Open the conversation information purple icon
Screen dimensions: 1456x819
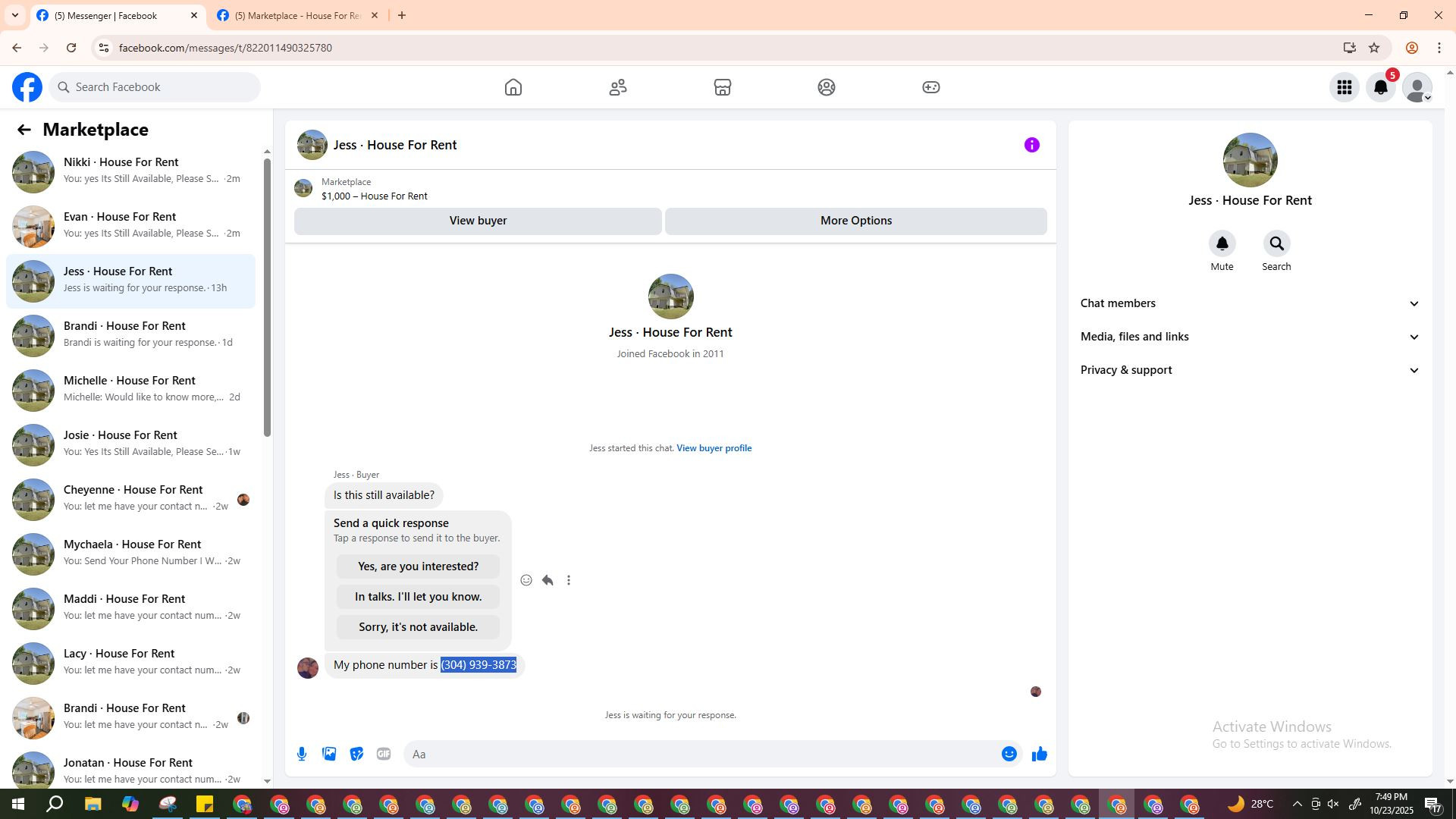coord(1031,145)
